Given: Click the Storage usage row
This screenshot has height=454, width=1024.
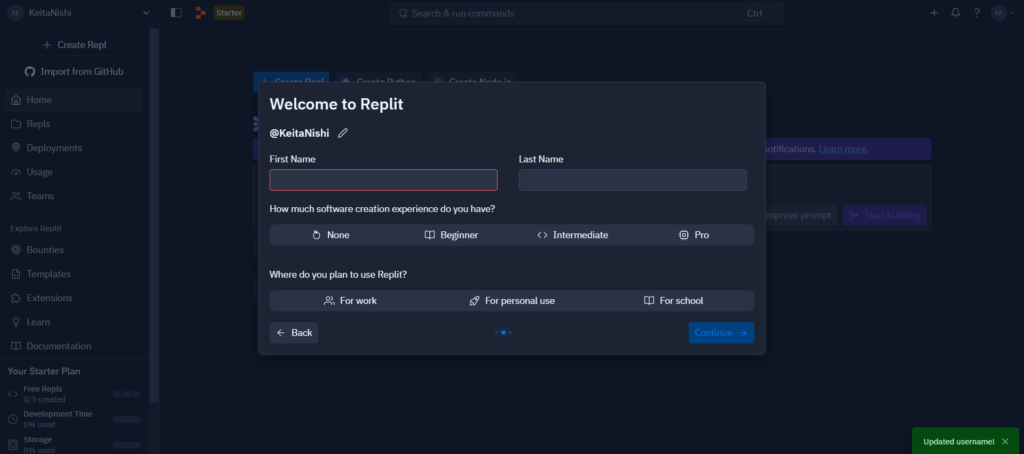Looking at the screenshot, I should tap(74, 444).
